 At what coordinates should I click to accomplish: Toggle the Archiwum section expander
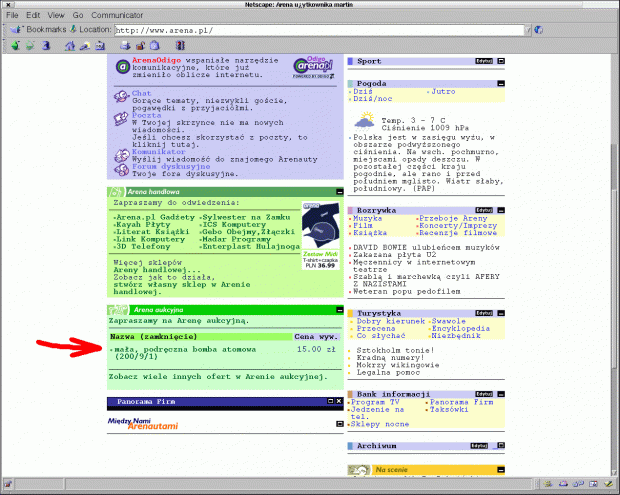click(501, 446)
